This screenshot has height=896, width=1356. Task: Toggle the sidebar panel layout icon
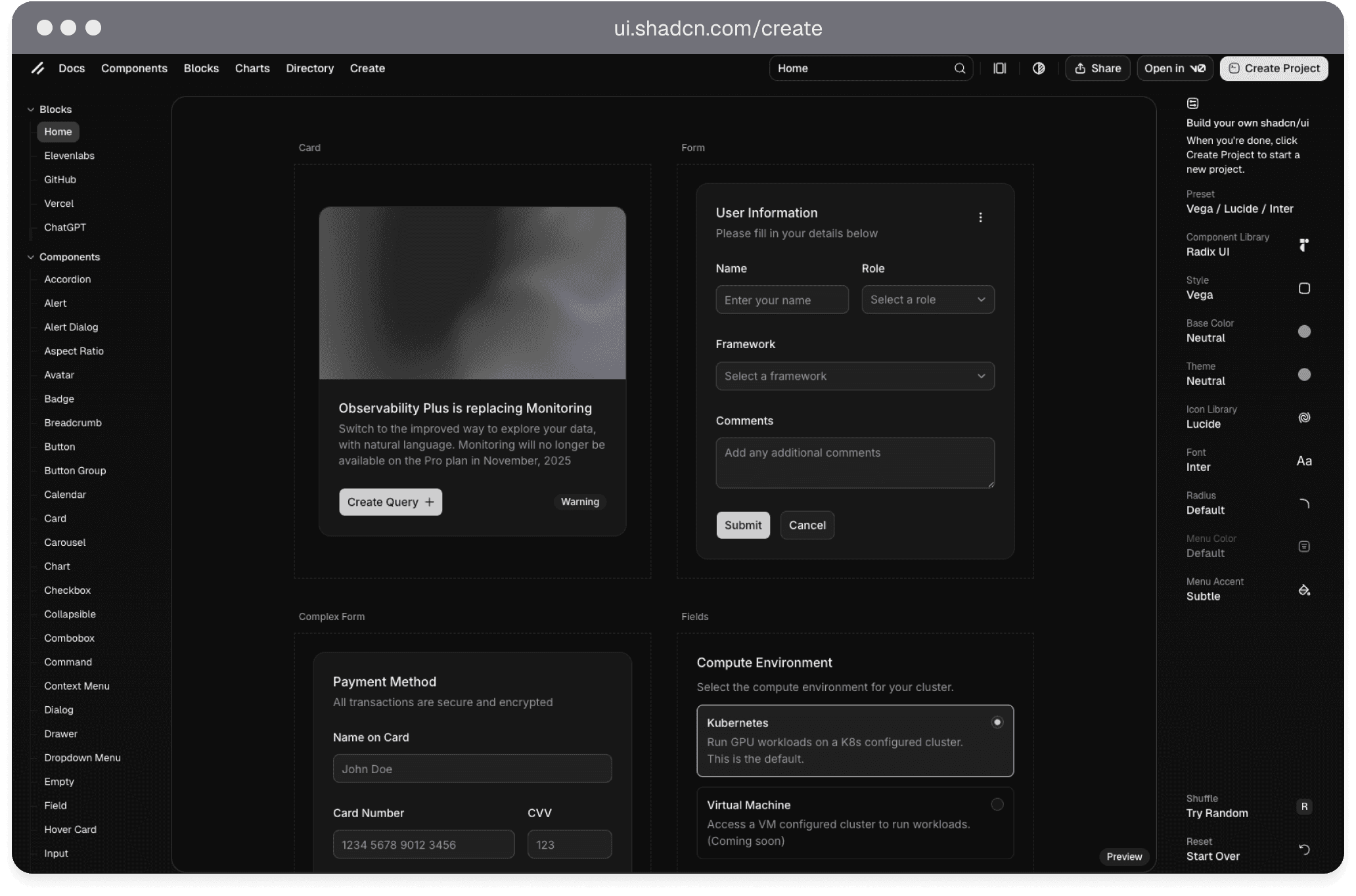tap(999, 68)
